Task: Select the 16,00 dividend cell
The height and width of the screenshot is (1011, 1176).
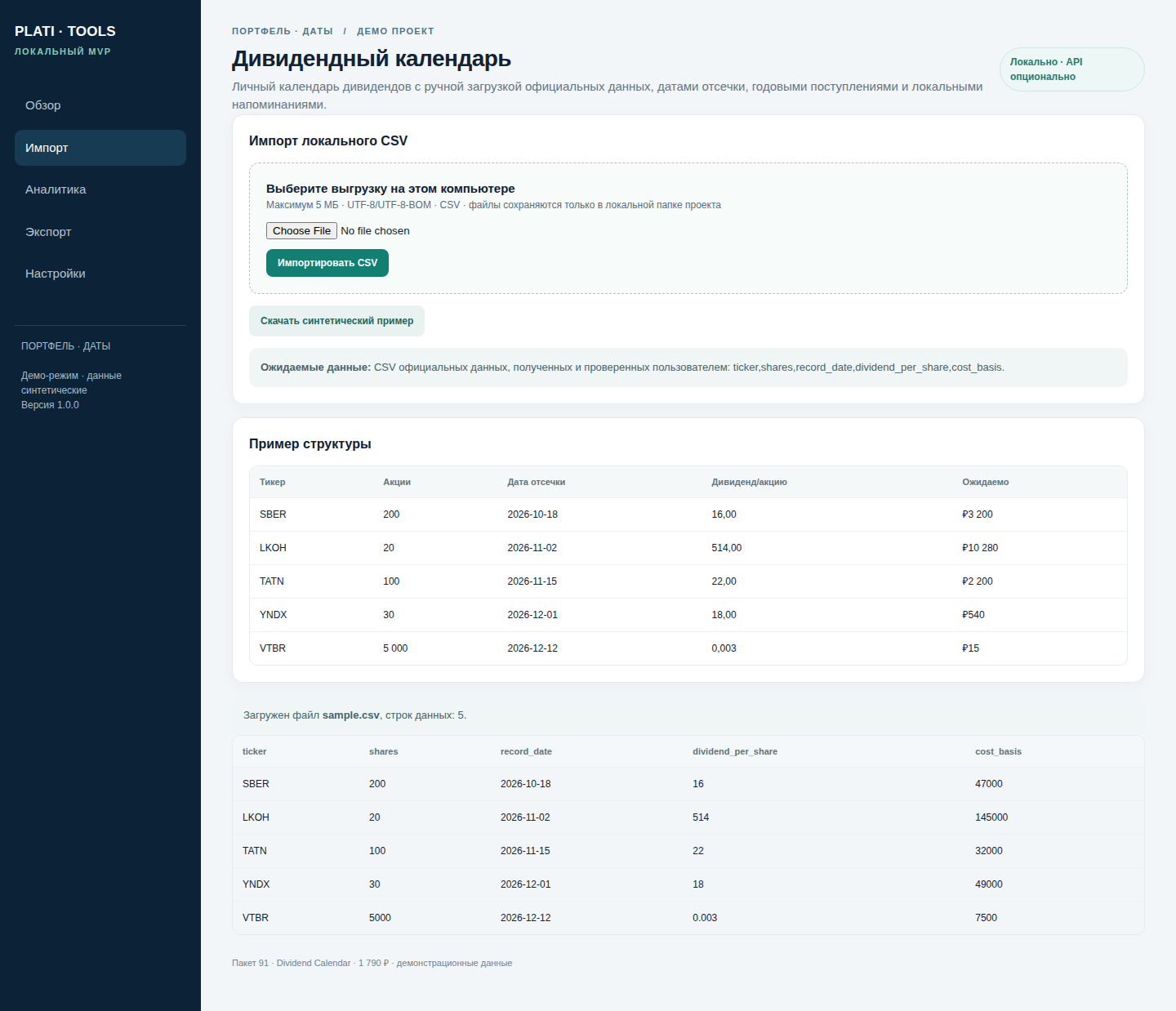Action: [724, 514]
